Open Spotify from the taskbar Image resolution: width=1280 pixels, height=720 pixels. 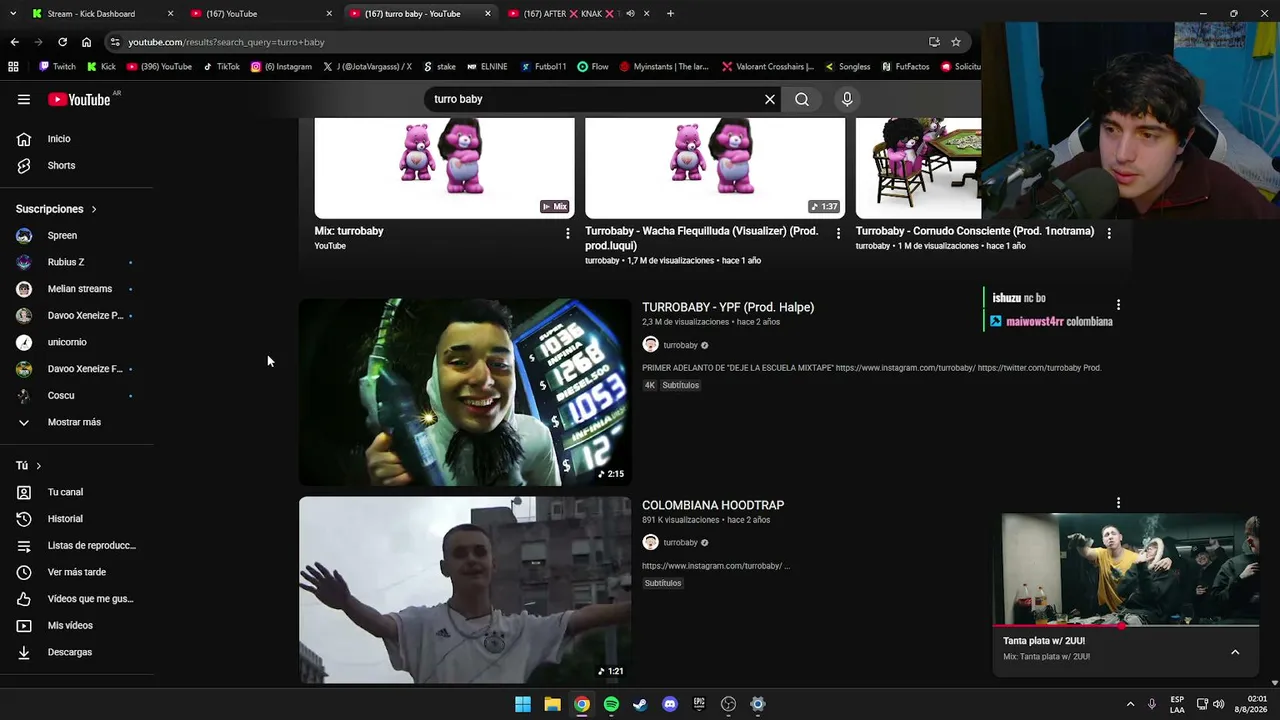pos(611,704)
